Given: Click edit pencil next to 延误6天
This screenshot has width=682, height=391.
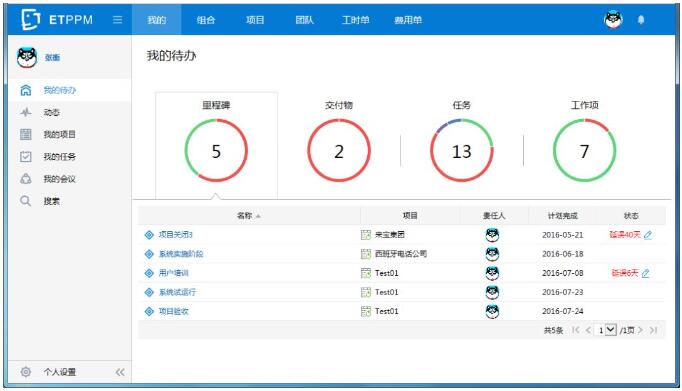Looking at the screenshot, I should coord(645,273).
